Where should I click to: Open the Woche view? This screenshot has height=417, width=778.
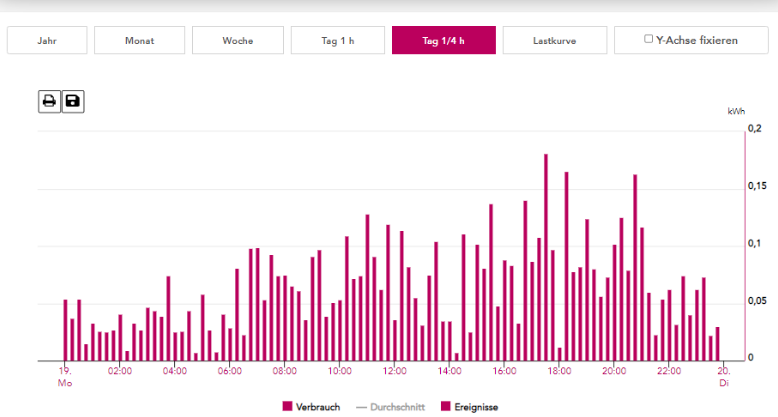(237, 41)
